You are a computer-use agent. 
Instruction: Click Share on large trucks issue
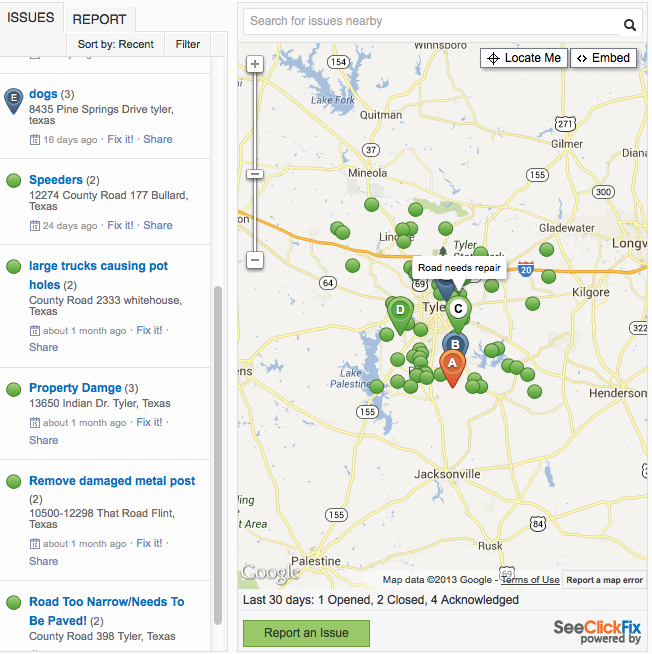click(43, 347)
